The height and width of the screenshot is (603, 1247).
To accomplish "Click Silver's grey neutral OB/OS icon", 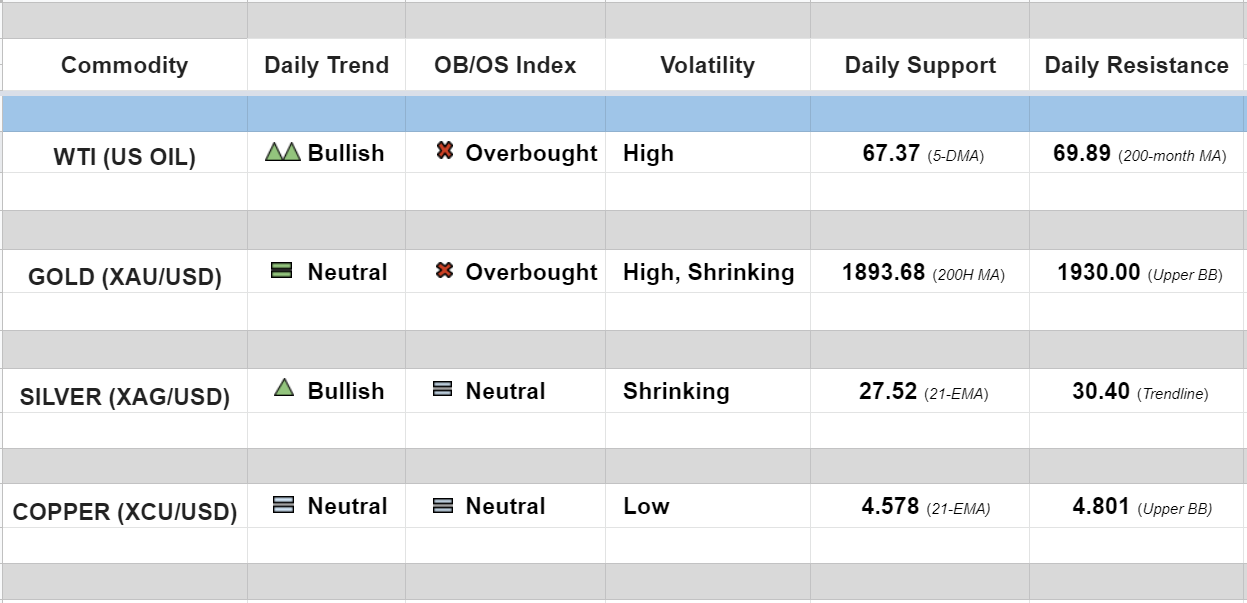I will point(443,390).
